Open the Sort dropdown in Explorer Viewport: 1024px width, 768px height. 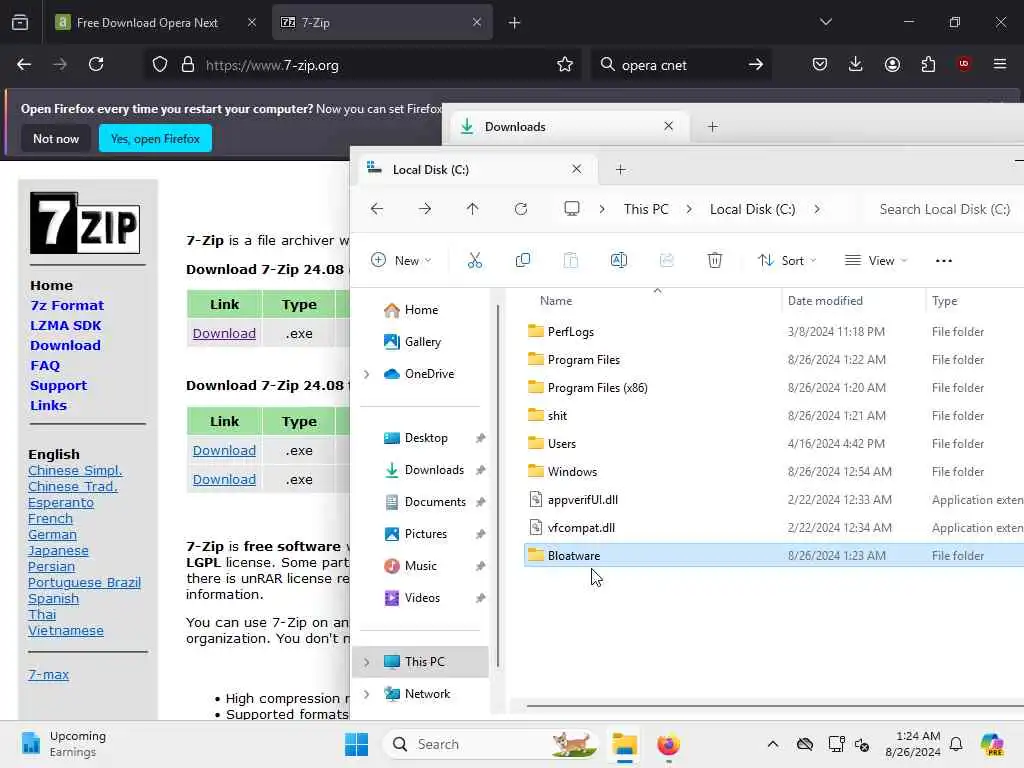point(787,261)
